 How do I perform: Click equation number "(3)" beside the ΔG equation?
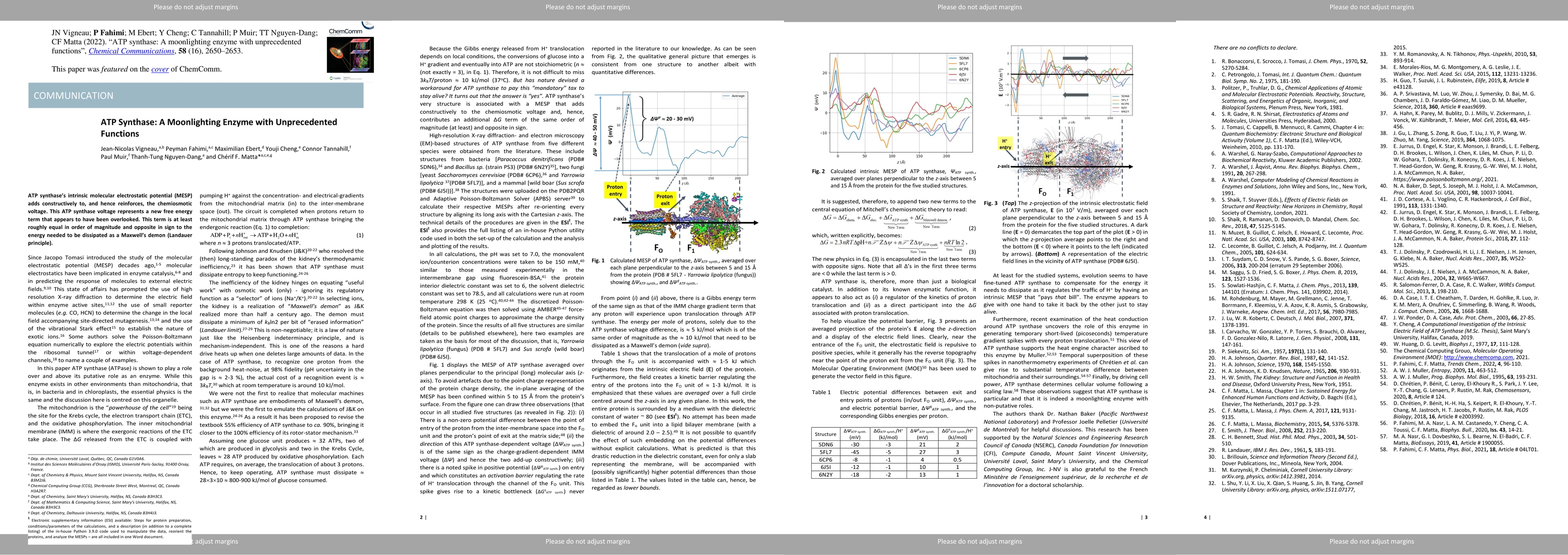[972, 252]
